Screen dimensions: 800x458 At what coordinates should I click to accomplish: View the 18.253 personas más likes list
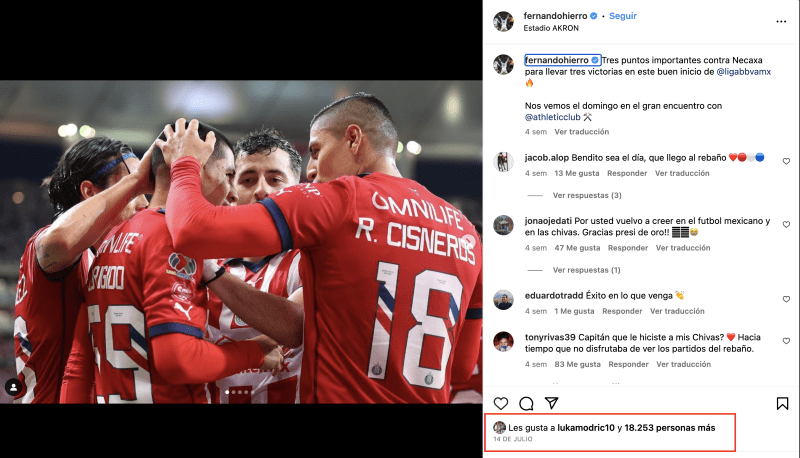point(669,428)
